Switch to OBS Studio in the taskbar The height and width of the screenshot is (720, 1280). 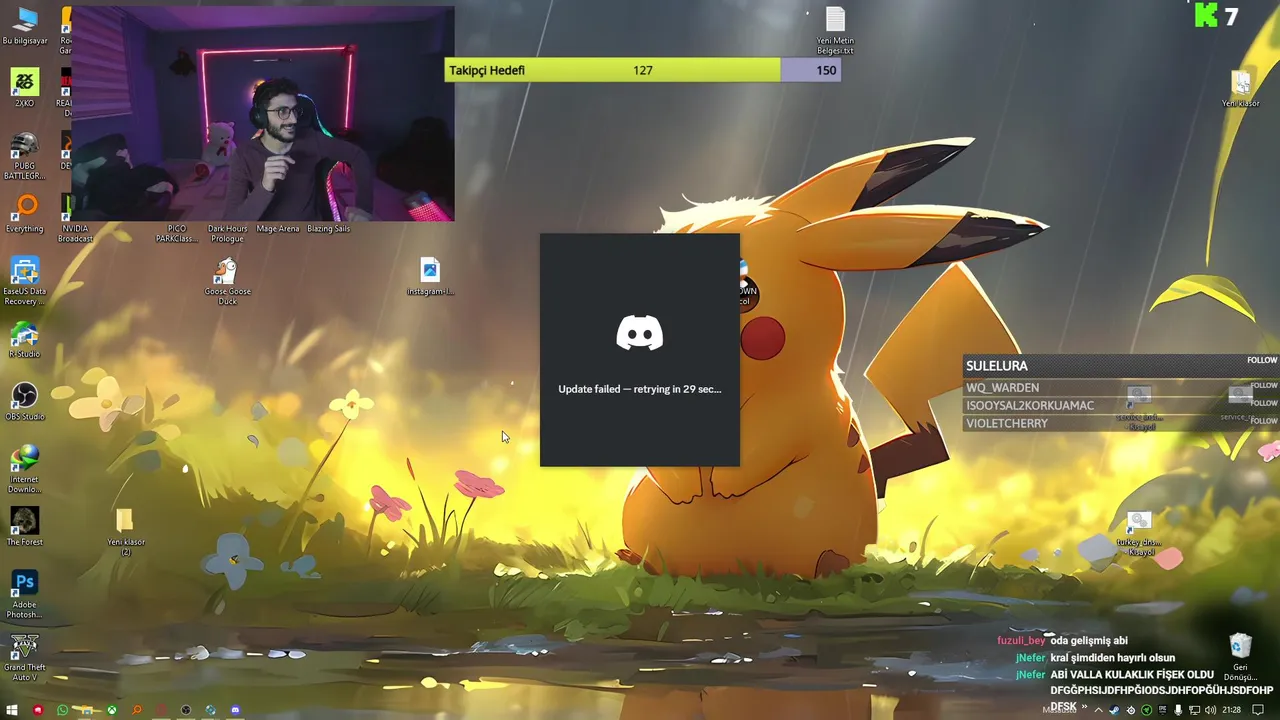coord(186,710)
